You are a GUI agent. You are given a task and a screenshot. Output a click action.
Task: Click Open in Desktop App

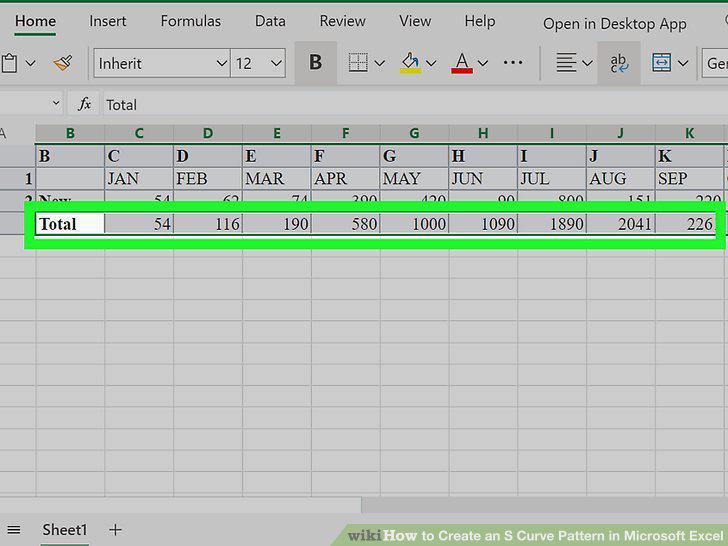pos(615,24)
